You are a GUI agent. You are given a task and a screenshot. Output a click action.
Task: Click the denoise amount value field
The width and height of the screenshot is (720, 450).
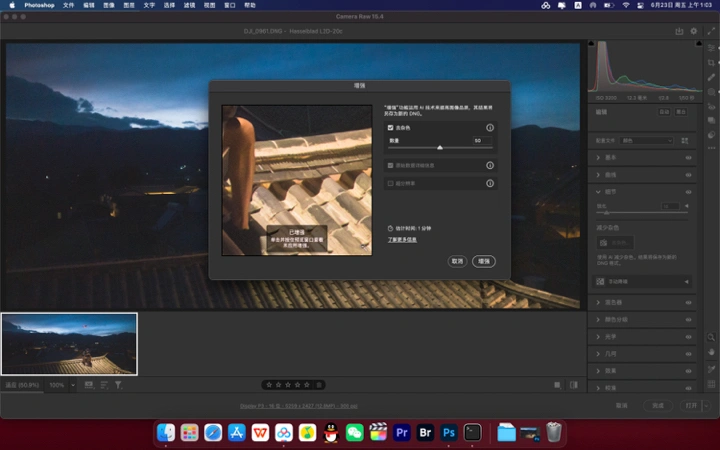[x=480, y=140]
